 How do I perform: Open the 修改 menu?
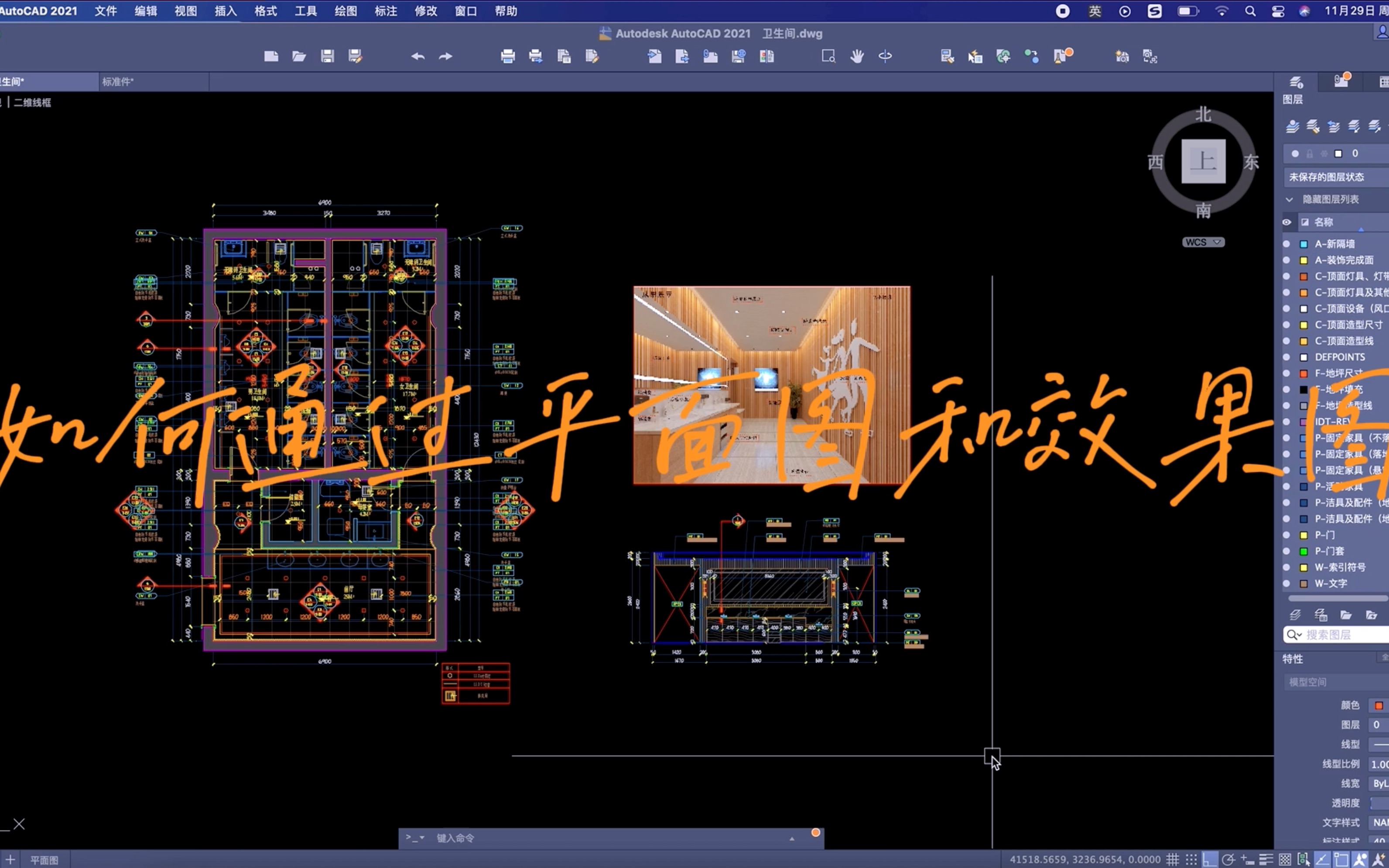tap(426, 11)
